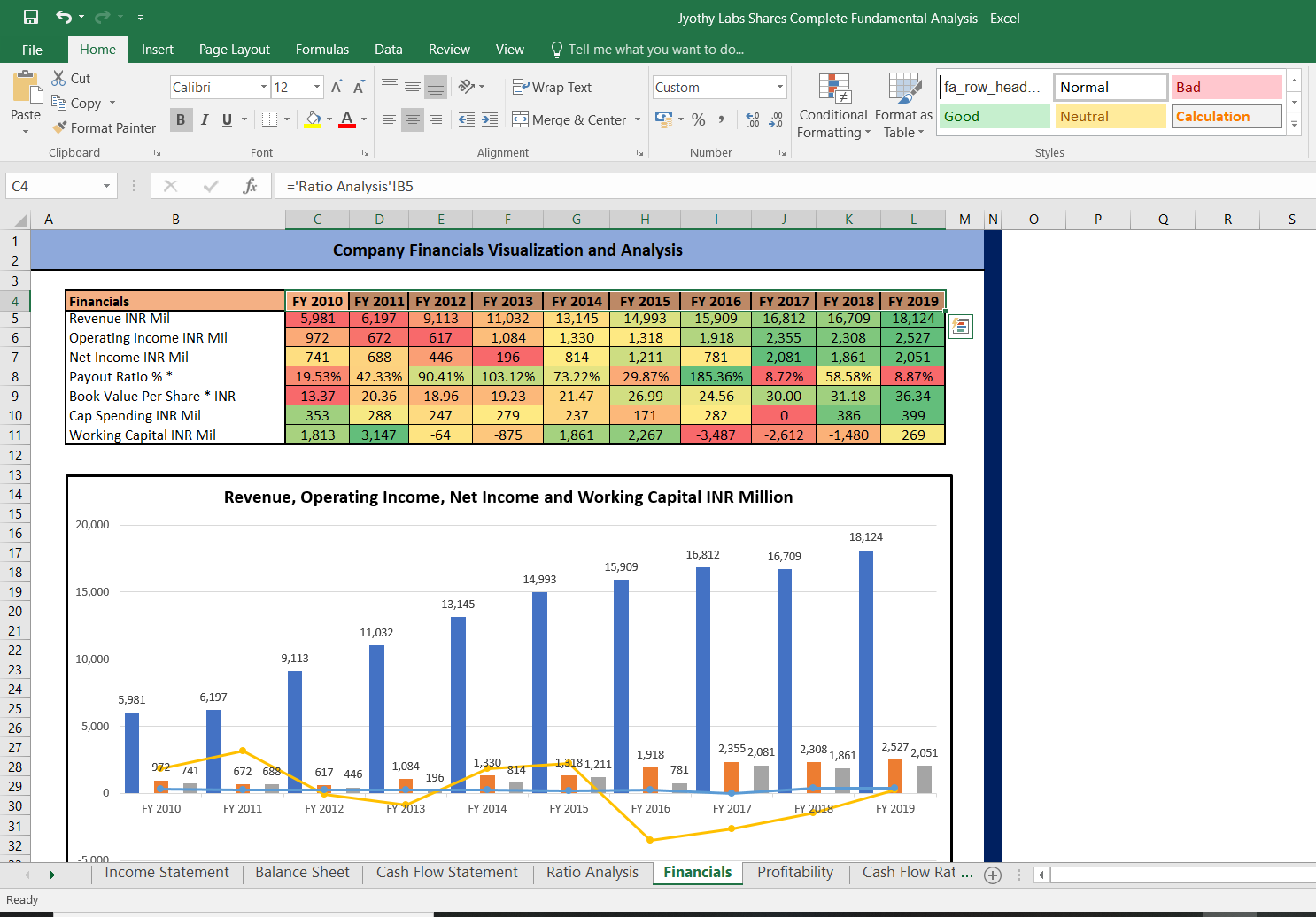Align text right
1316x917 pixels.
(x=435, y=119)
